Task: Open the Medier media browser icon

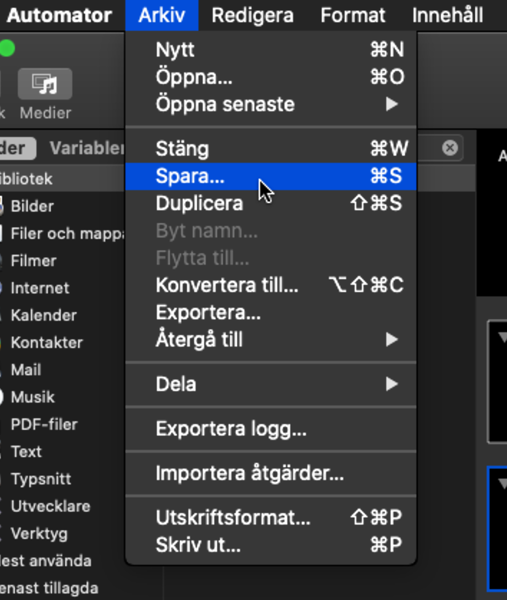Action: pyautogui.click(x=45, y=84)
